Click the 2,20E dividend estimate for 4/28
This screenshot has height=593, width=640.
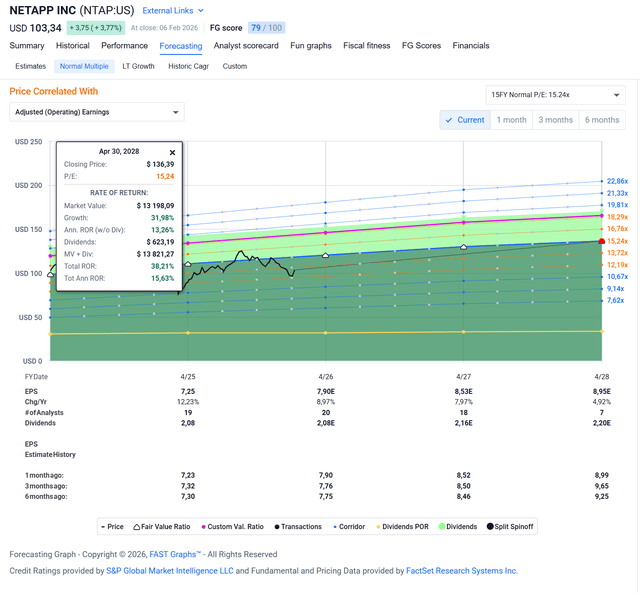[602, 423]
